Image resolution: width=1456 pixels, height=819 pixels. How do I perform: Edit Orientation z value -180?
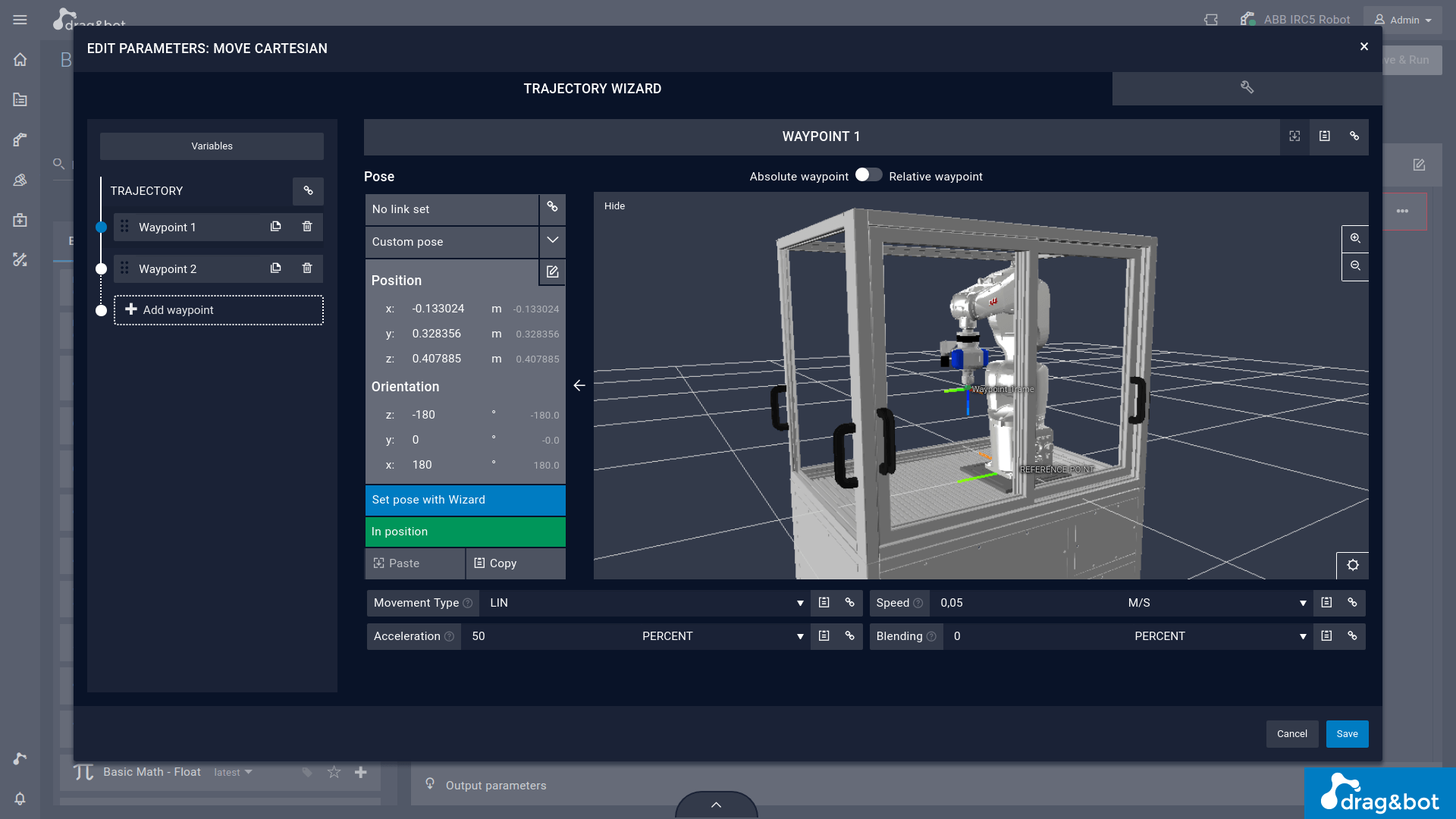pyautogui.click(x=447, y=415)
